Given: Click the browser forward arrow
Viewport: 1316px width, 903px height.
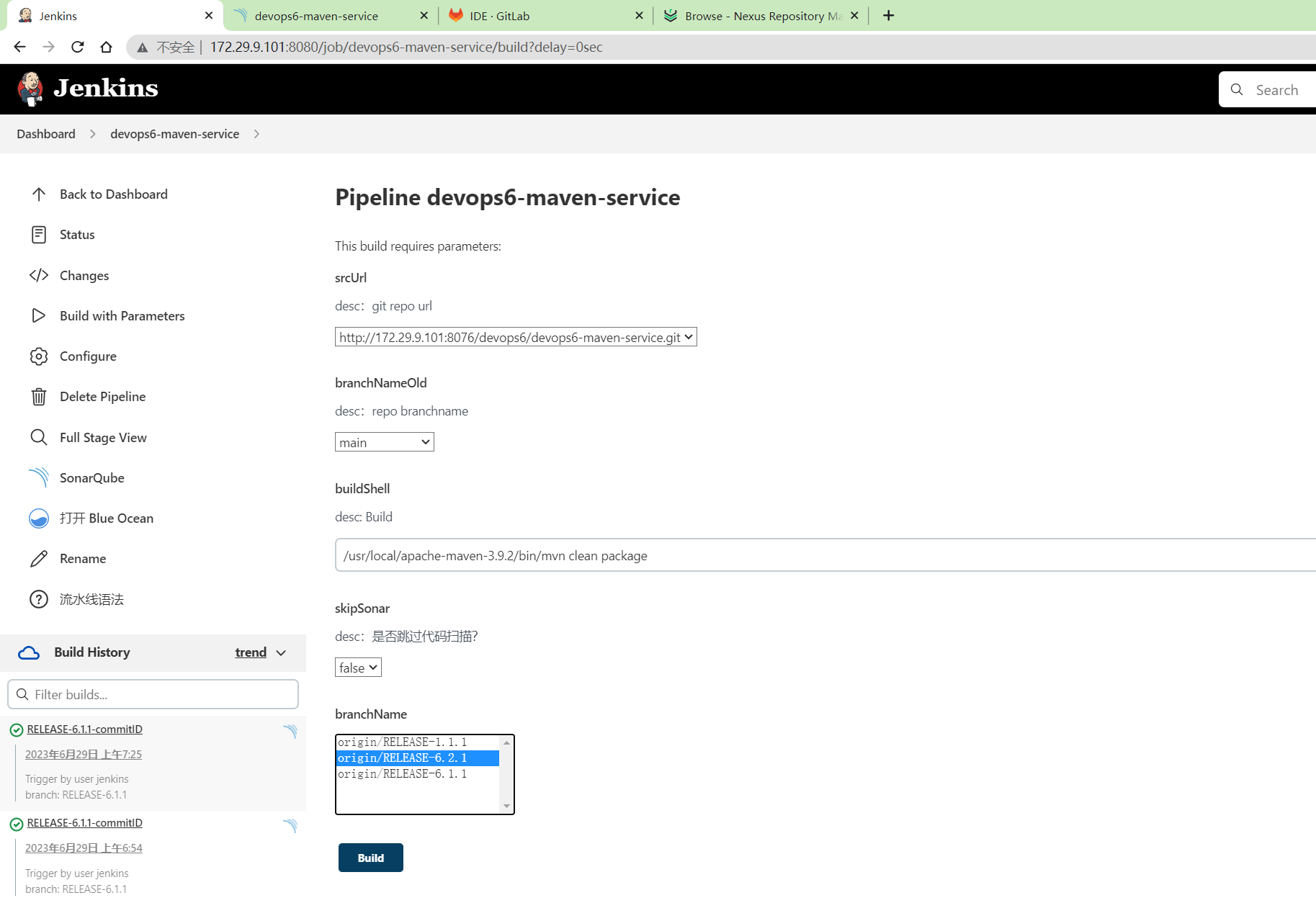Looking at the screenshot, I should [x=48, y=47].
